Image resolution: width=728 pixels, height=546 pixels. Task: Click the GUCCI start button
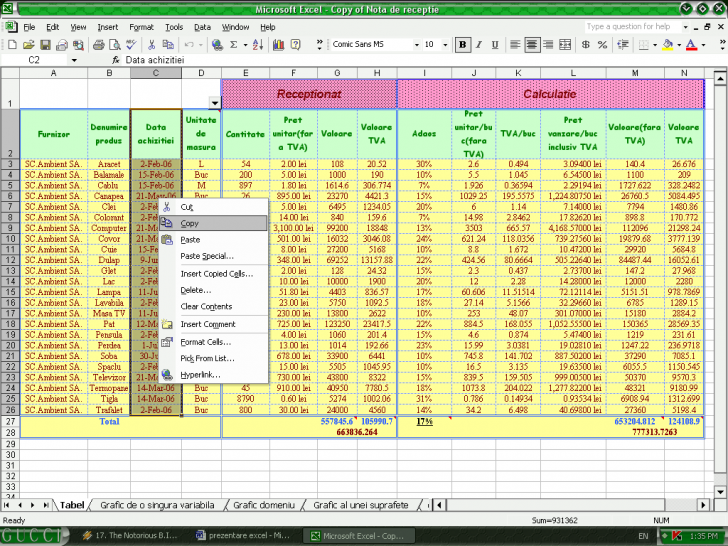(x=34, y=535)
